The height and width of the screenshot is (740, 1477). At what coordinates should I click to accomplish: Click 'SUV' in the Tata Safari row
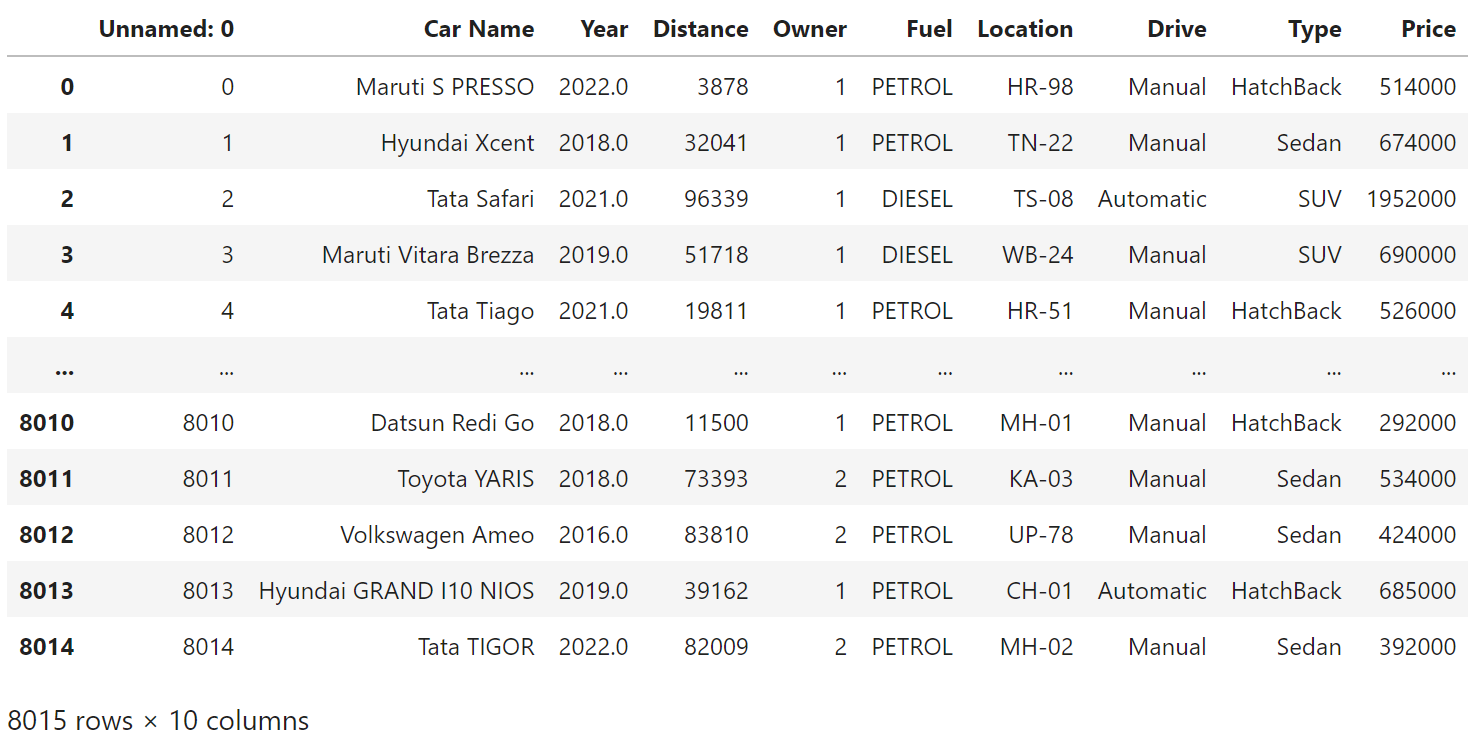coord(1320,199)
